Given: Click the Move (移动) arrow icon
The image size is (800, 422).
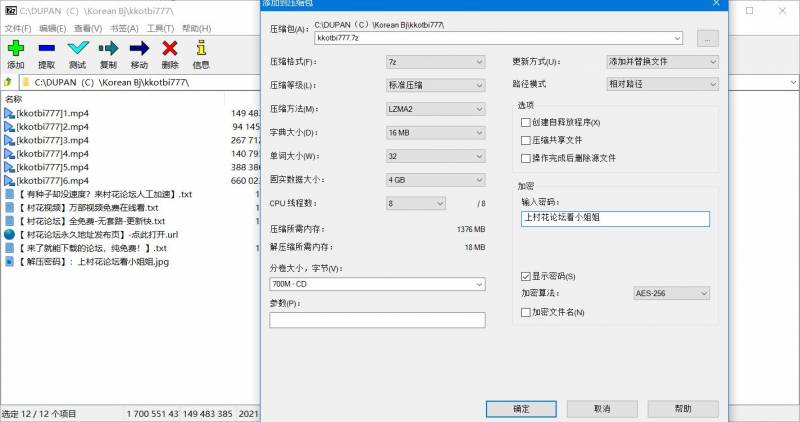Looking at the screenshot, I should 139,48.
